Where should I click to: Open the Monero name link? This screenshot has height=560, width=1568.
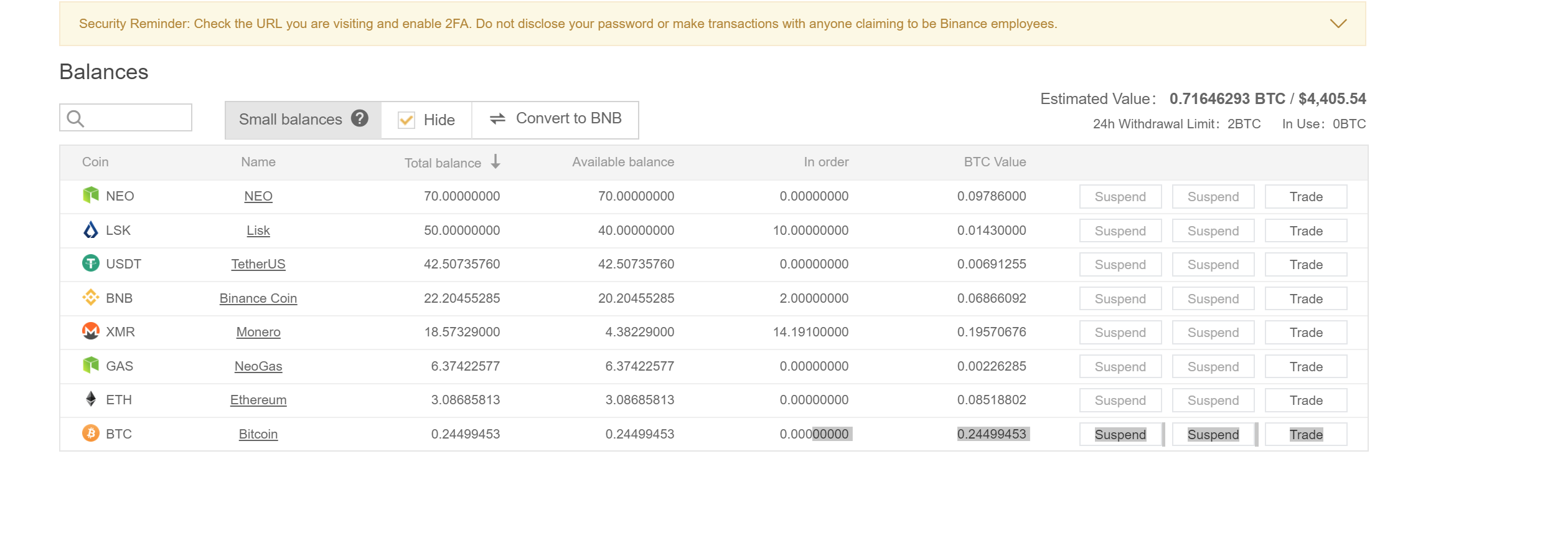258,332
